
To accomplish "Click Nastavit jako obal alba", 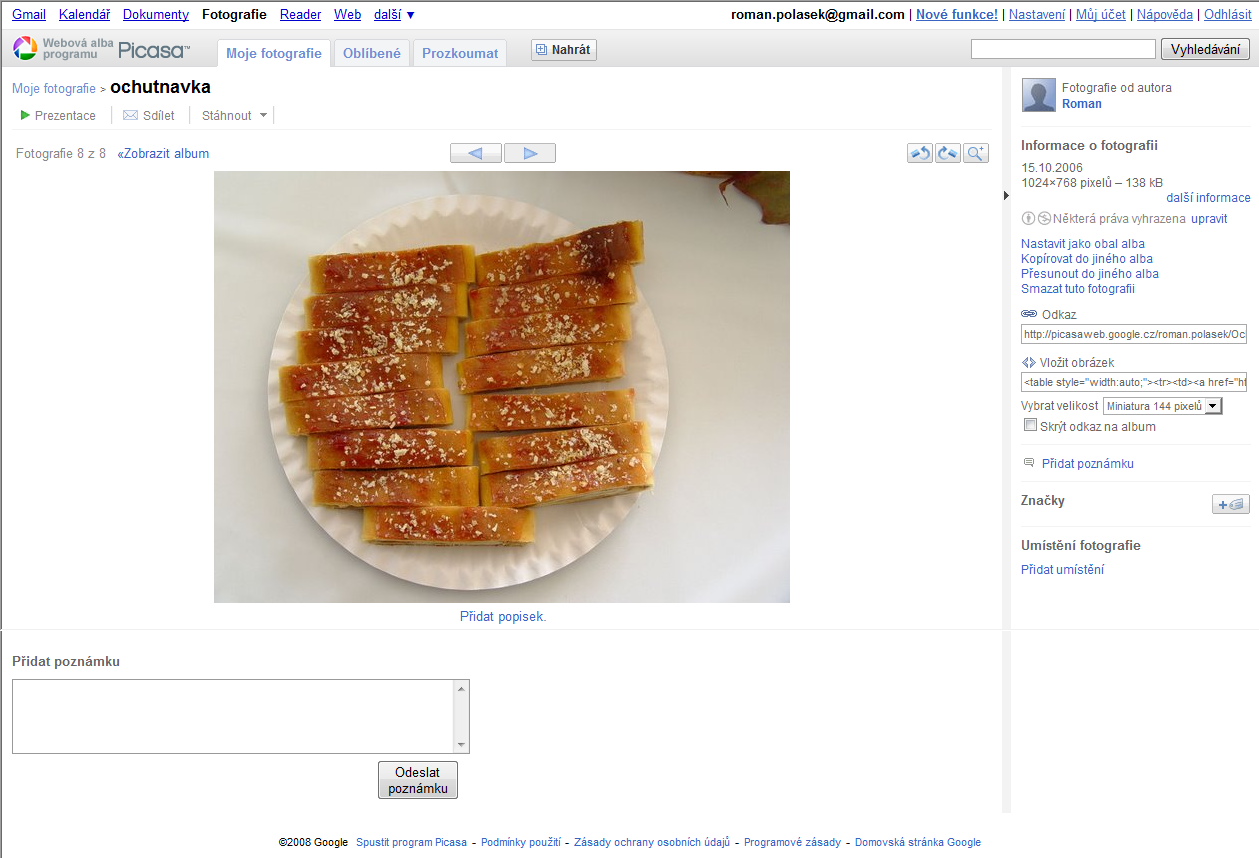I will coord(1083,244).
